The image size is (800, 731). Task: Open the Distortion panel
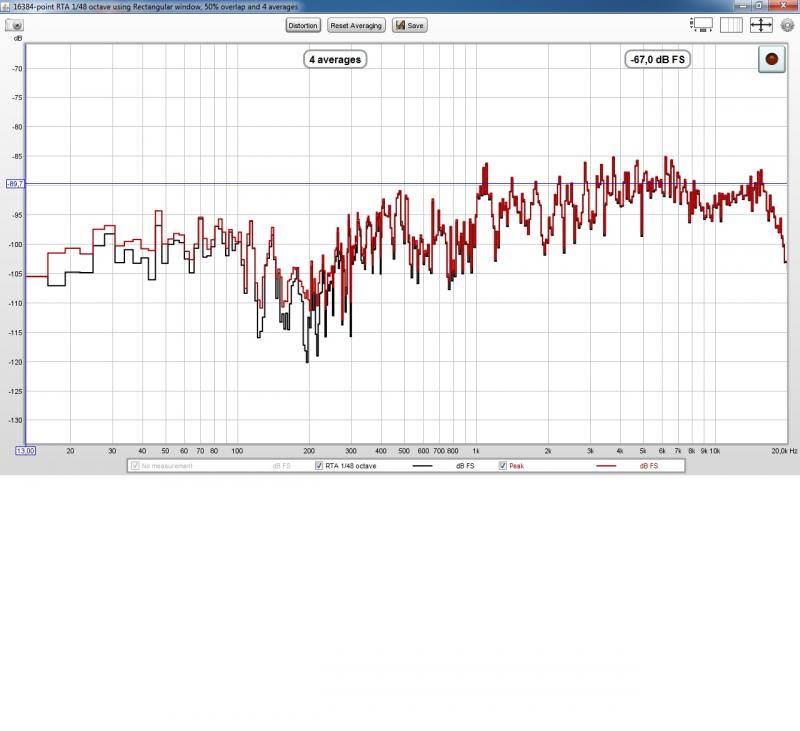click(x=303, y=26)
